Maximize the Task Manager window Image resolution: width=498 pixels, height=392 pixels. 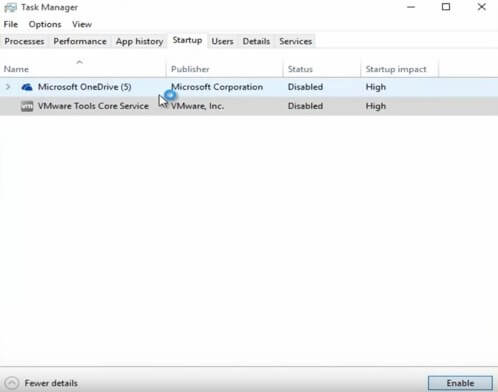point(446,7)
